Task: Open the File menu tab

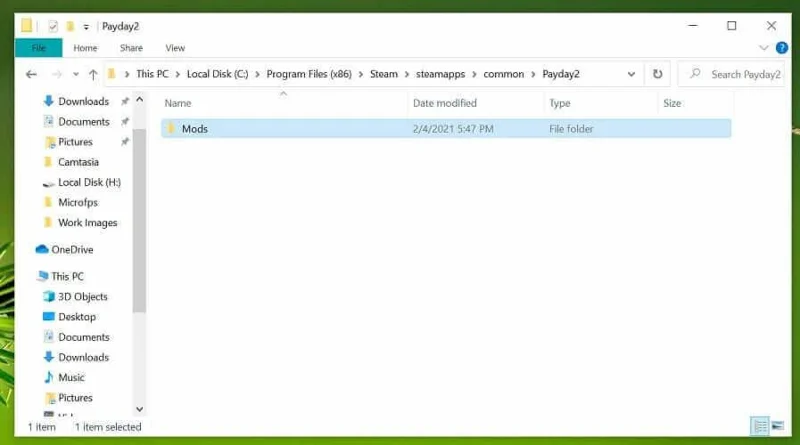Action: [x=39, y=48]
